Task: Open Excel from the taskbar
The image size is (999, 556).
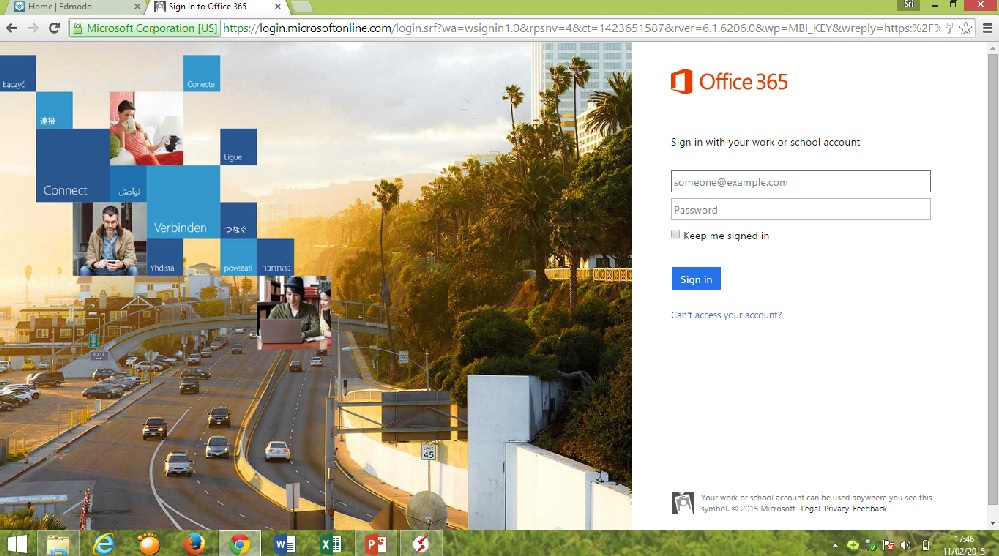Action: pos(330,545)
